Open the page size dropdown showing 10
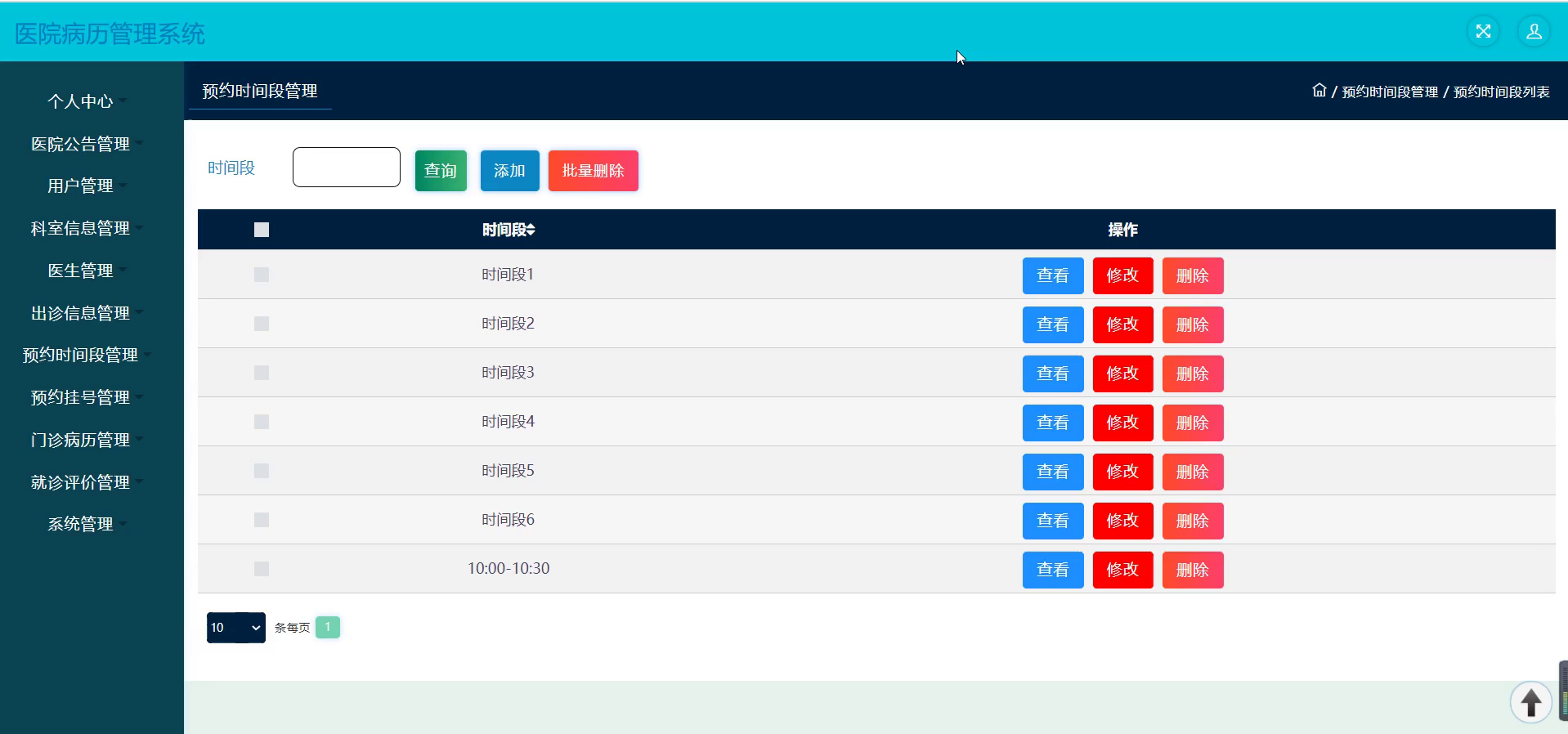Screen dimensions: 1568x734 235,628
